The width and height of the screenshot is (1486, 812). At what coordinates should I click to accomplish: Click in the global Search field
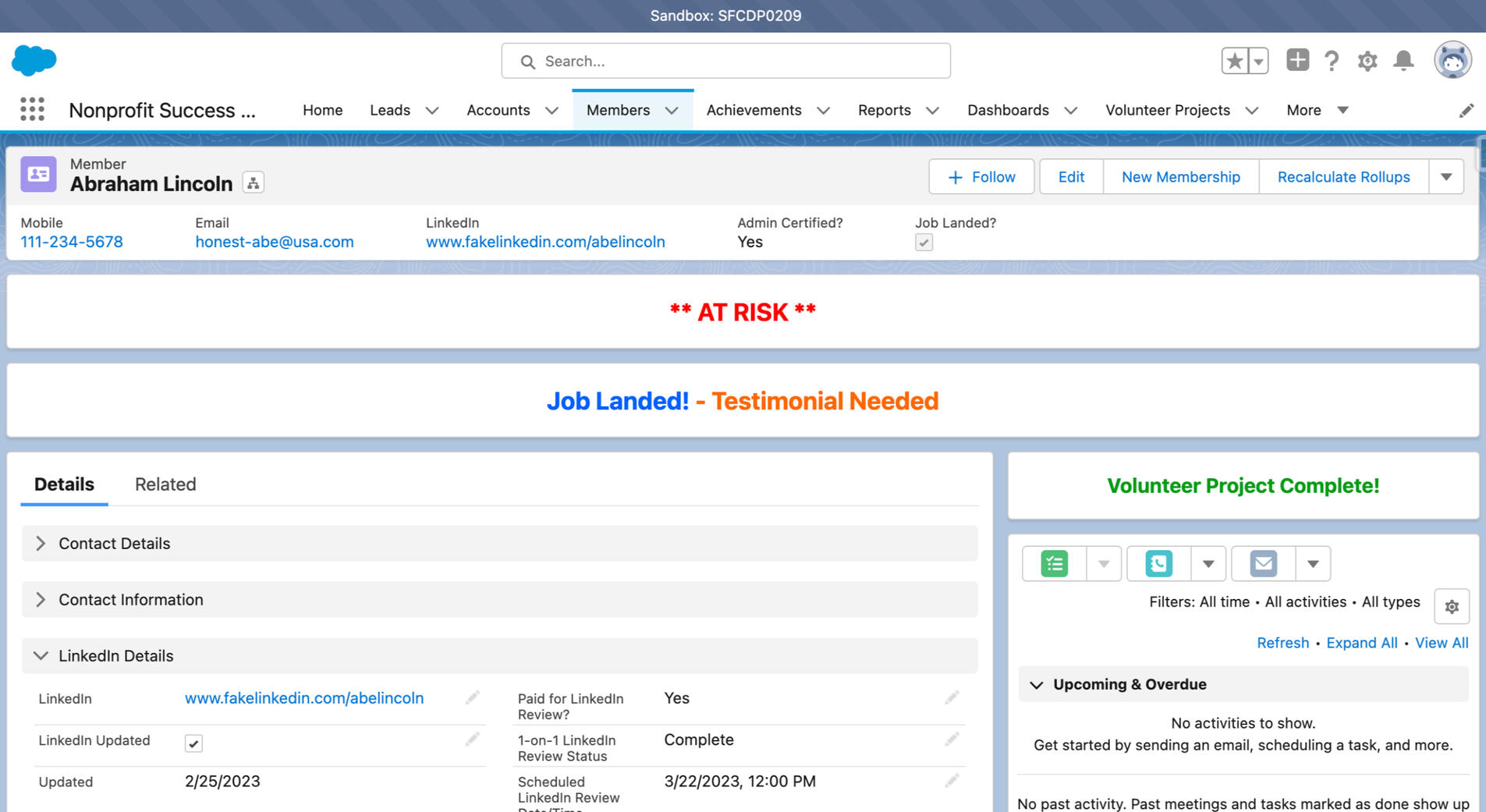(725, 61)
